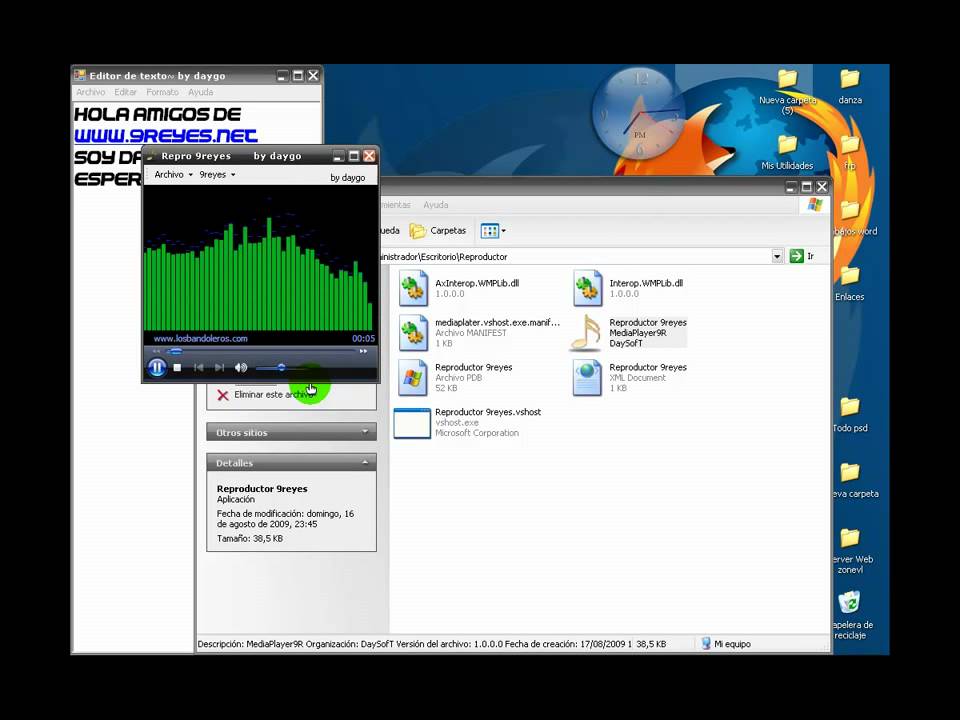Click the 'Tamaño: 38,5 KB' detail text

point(250,539)
